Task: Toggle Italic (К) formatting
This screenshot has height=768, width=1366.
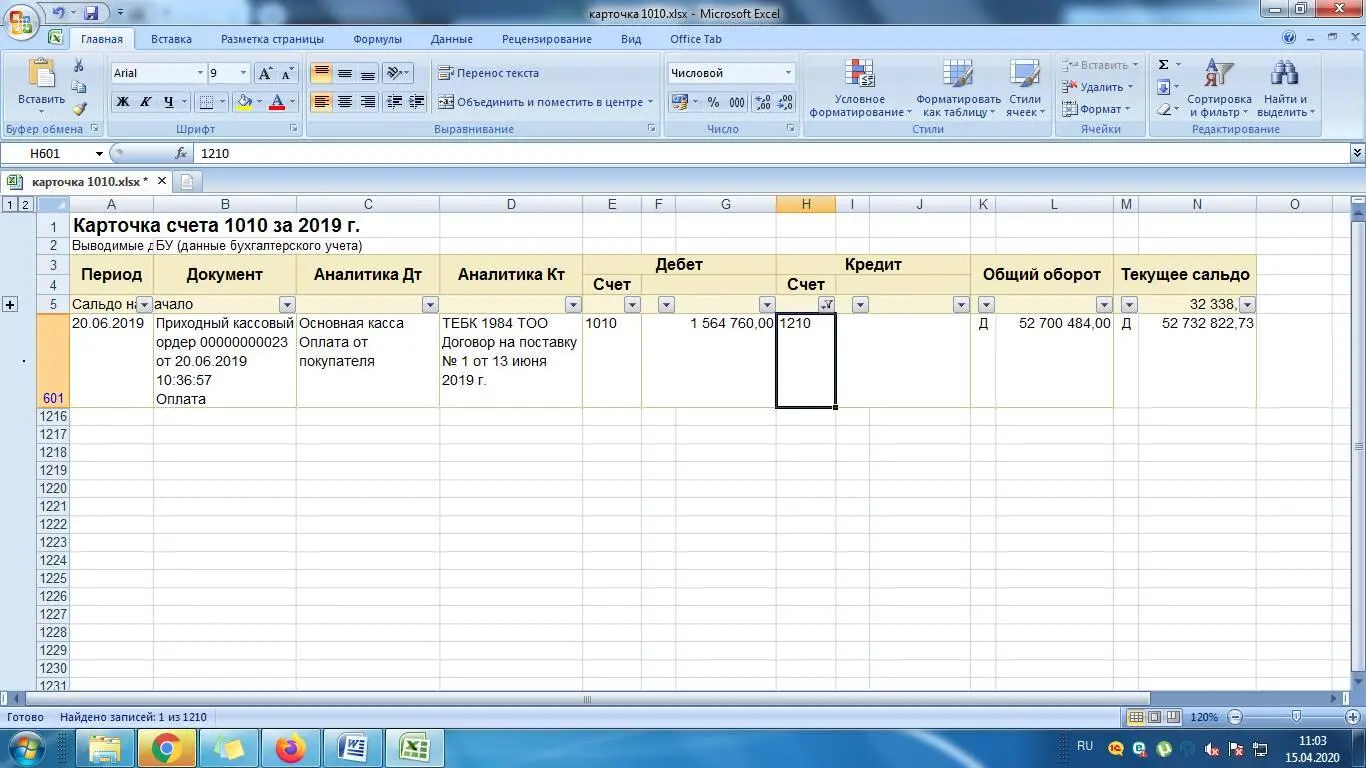Action: tap(145, 102)
